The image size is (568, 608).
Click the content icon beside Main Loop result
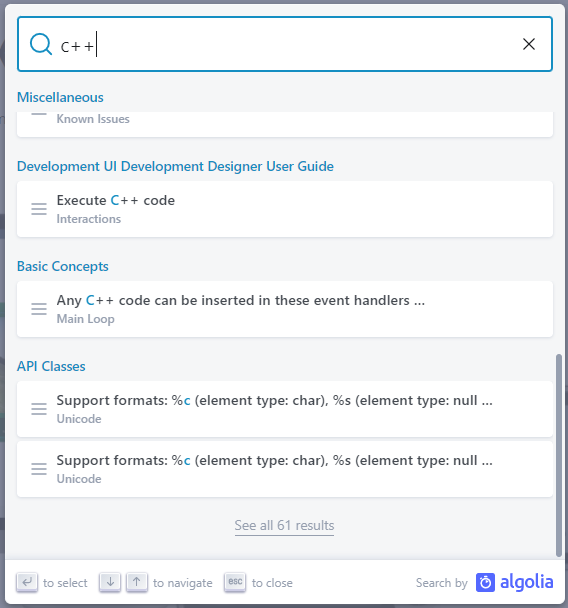click(39, 309)
